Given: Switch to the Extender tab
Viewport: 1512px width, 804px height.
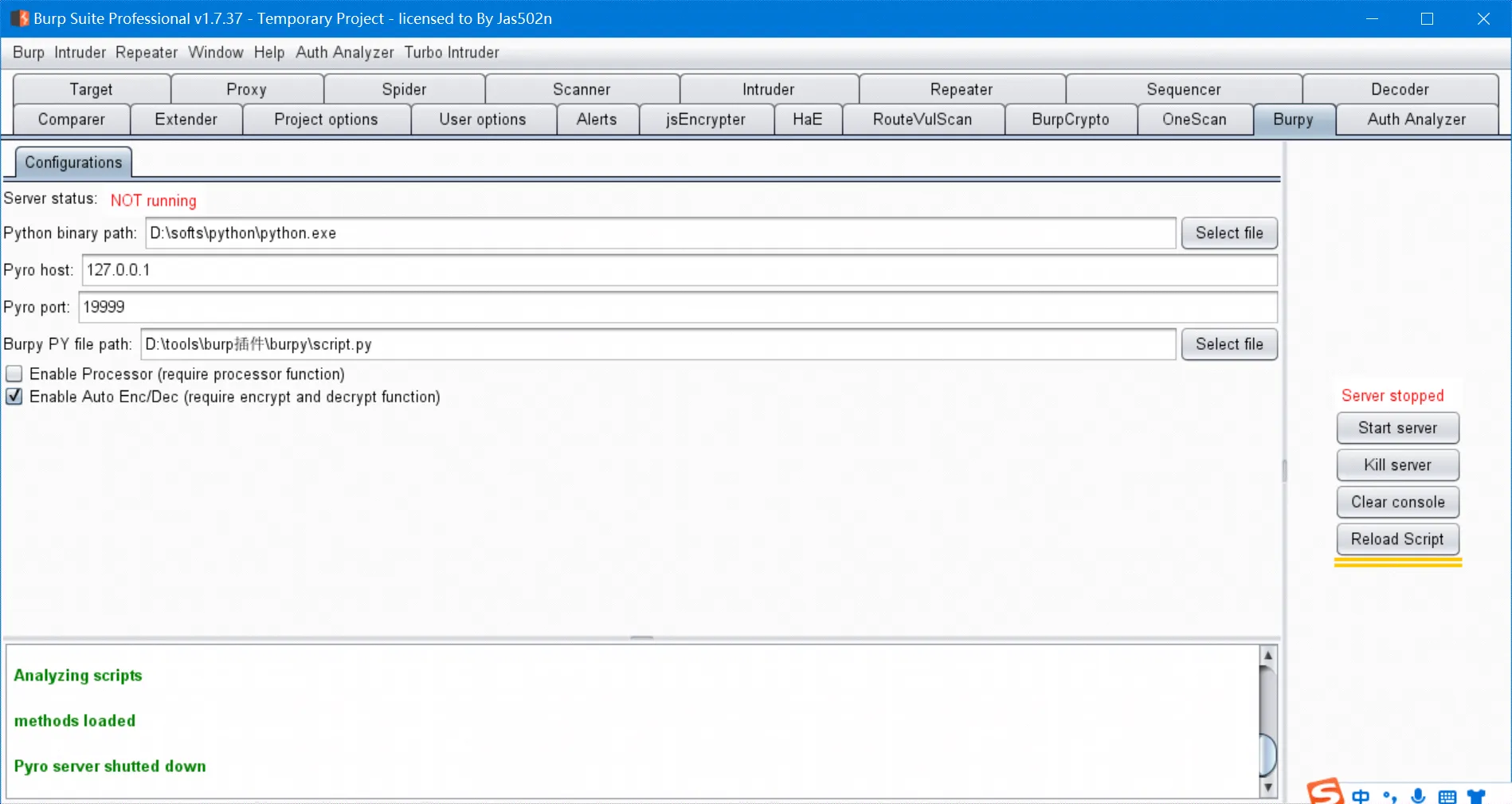Looking at the screenshot, I should [186, 120].
